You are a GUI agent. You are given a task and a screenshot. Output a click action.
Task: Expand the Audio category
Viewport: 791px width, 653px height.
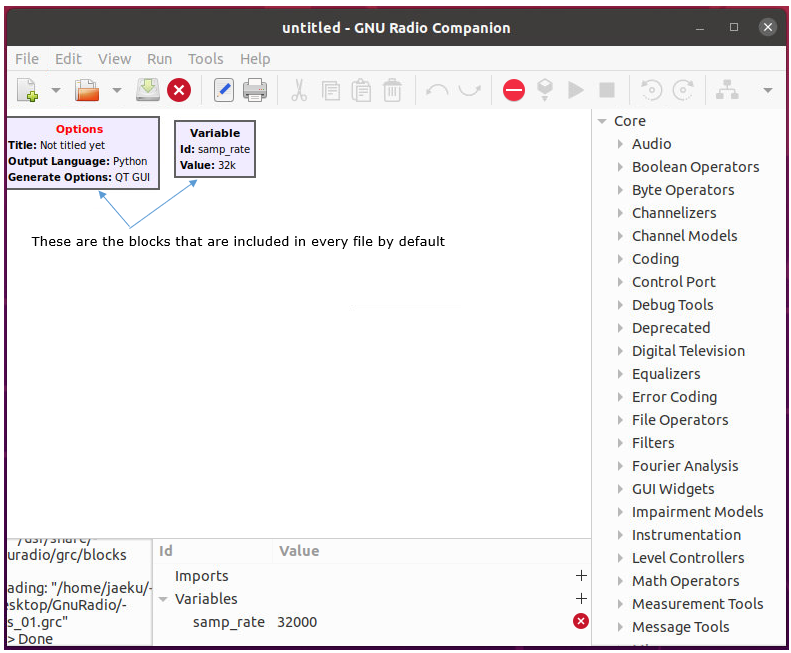click(x=620, y=144)
